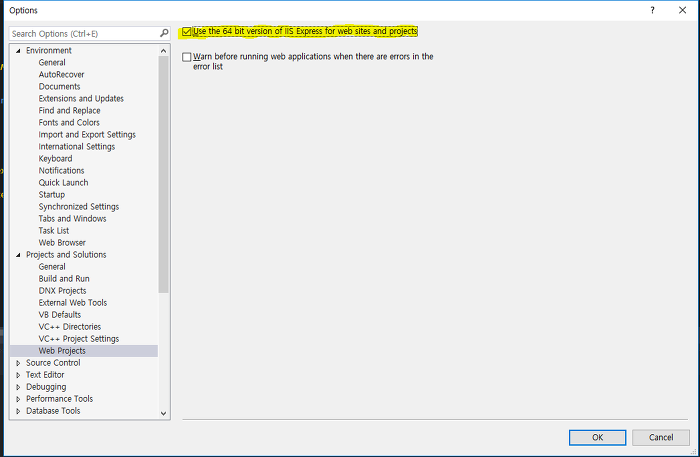The width and height of the screenshot is (700, 457).
Task: Select Quick Launch in the tree
Action: [63, 183]
